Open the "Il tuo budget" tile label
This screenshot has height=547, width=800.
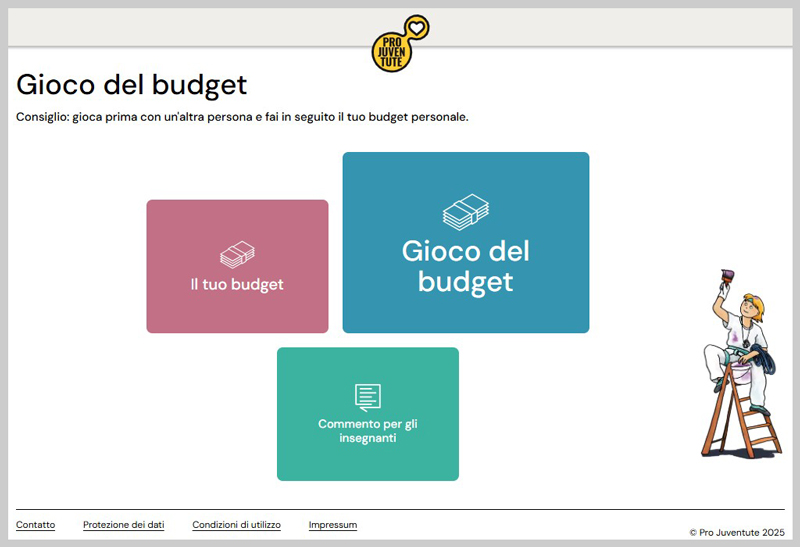[x=237, y=285]
